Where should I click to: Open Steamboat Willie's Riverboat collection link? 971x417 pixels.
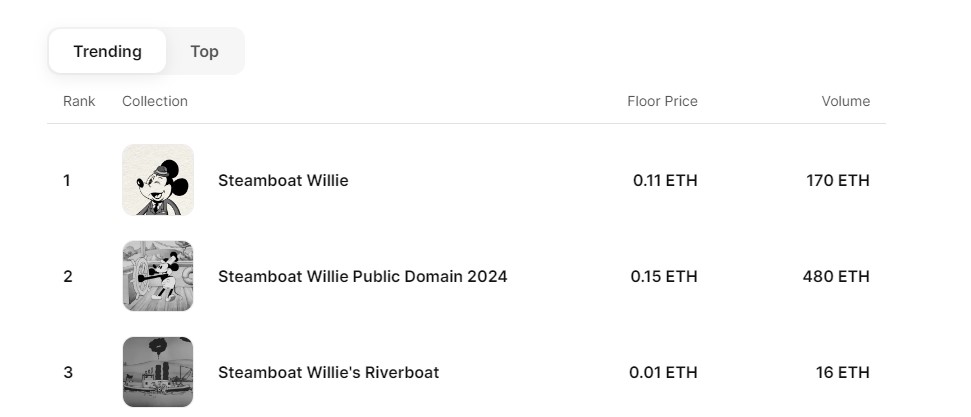click(x=328, y=372)
